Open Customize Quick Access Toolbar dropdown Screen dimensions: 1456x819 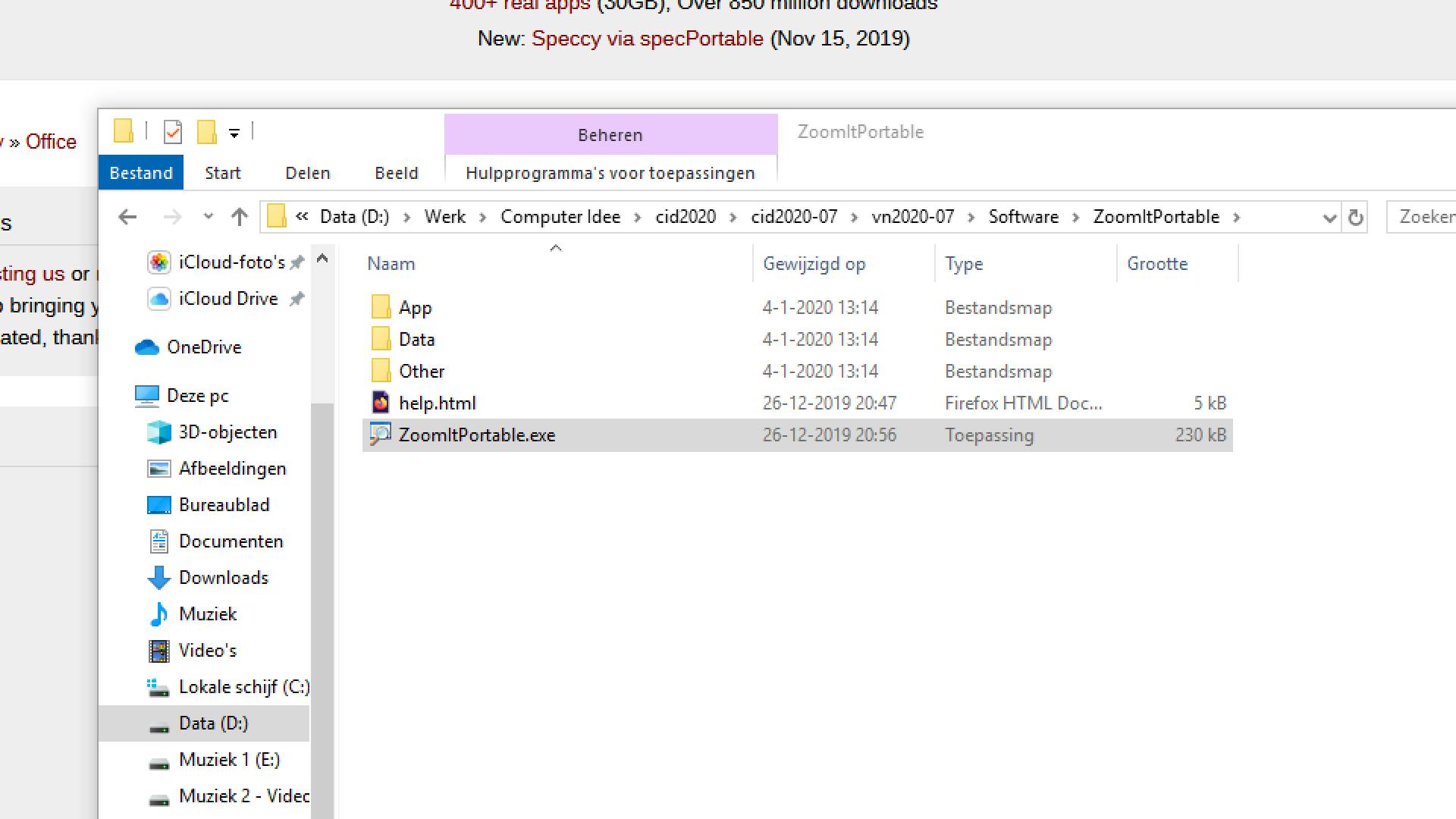(234, 133)
